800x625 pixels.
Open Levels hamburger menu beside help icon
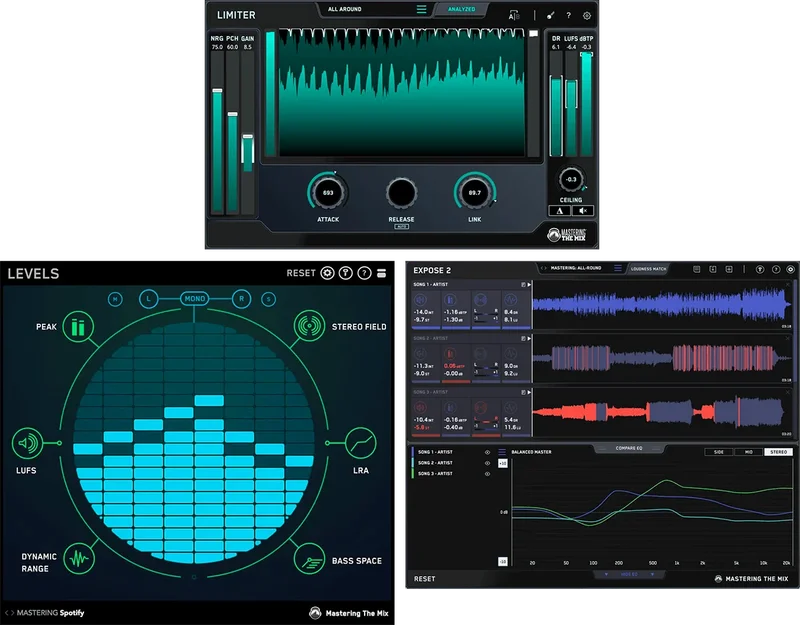point(381,273)
